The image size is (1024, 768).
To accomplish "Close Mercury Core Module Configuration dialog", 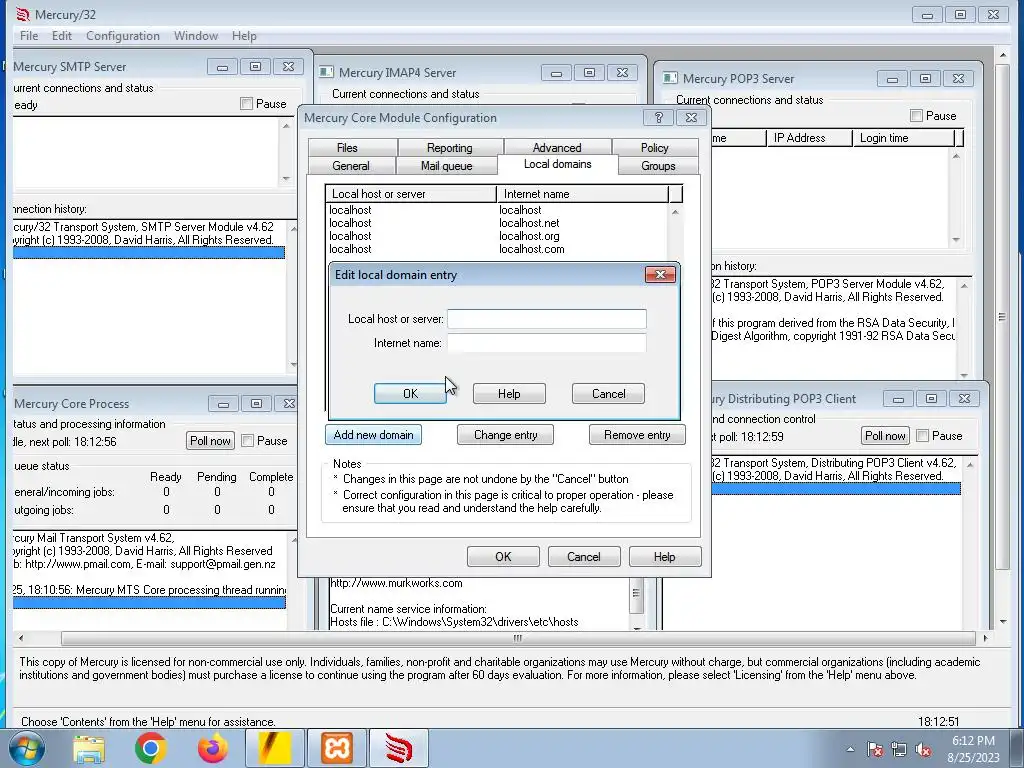I will click(x=691, y=118).
